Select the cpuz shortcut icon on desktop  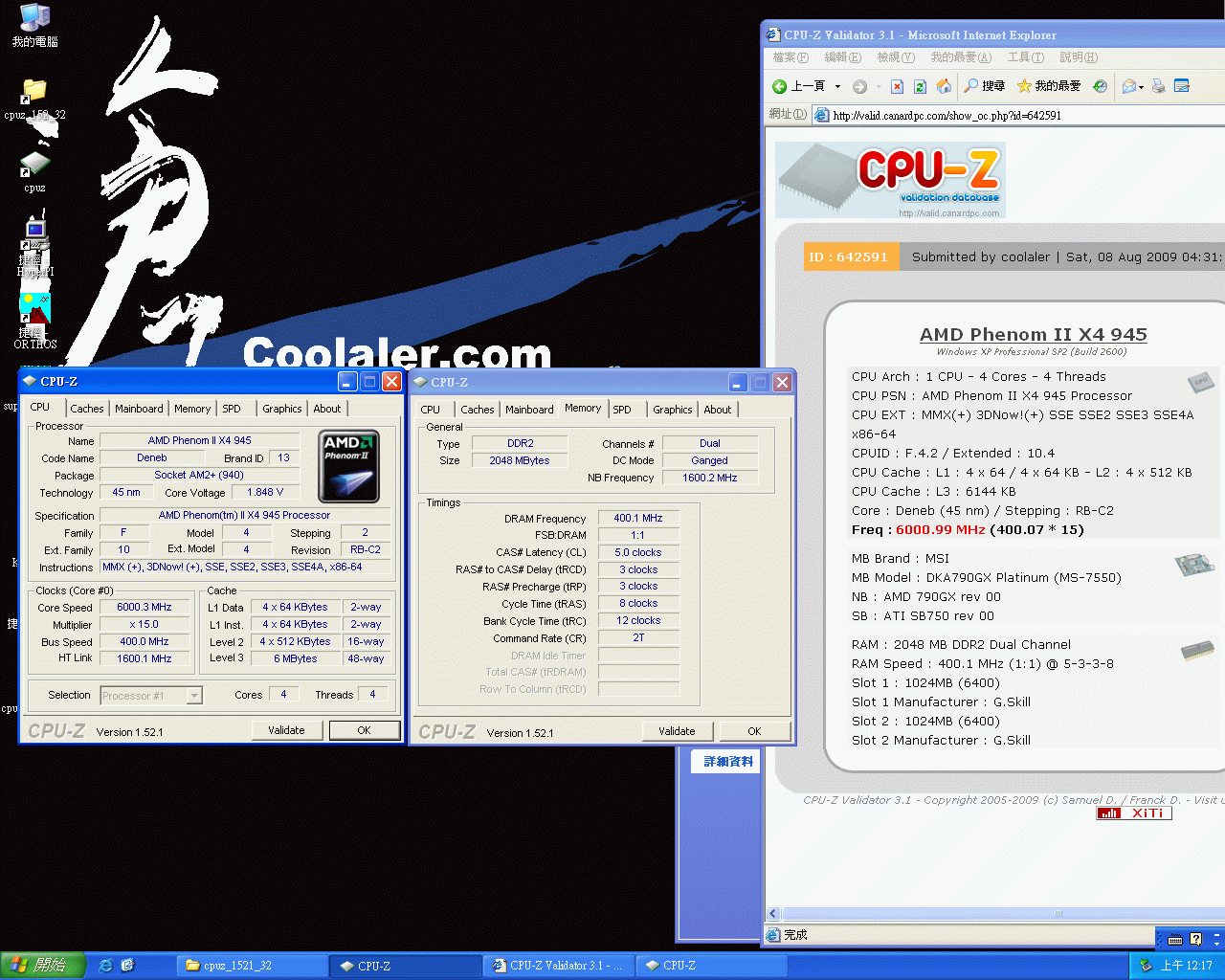tap(34, 170)
